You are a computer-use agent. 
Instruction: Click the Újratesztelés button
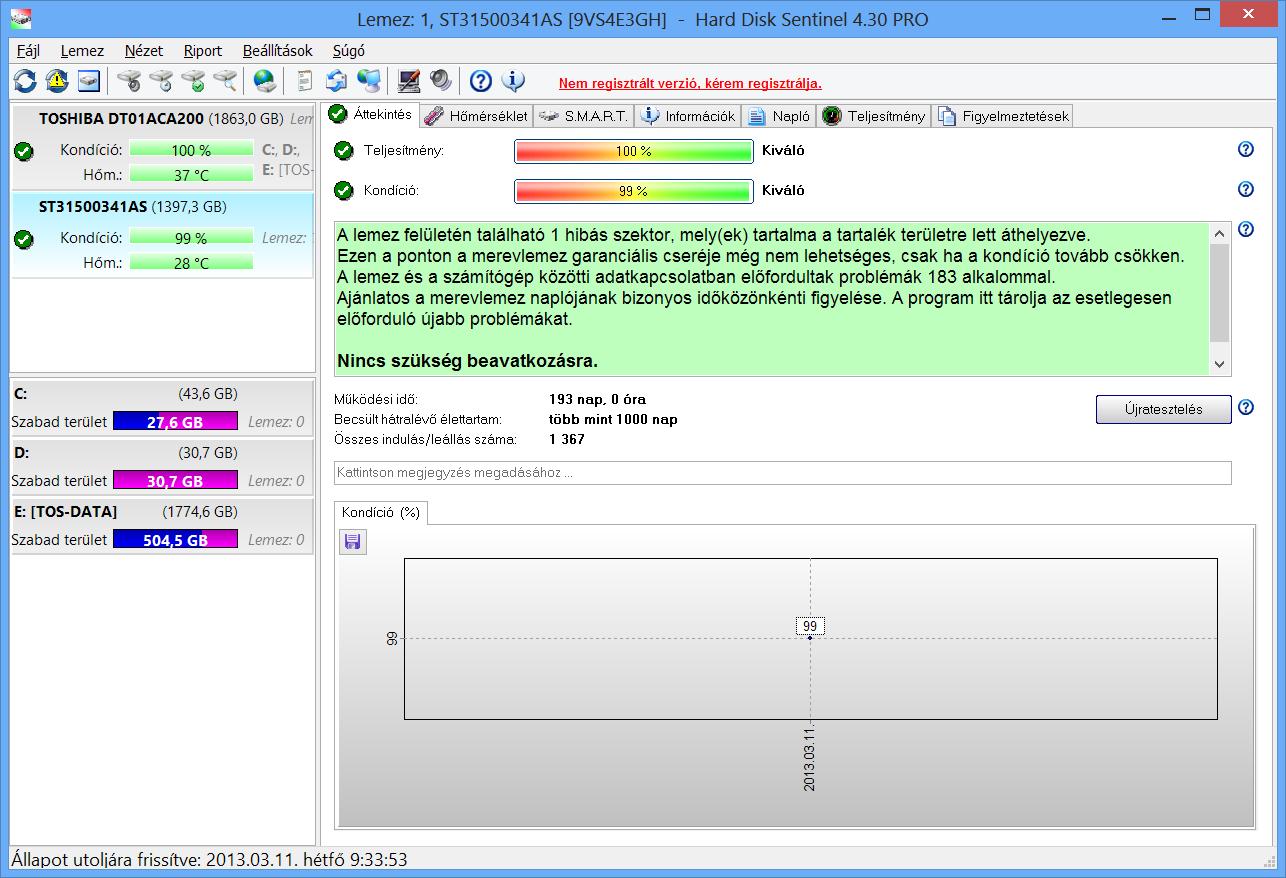pyautogui.click(x=1163, y=409)
